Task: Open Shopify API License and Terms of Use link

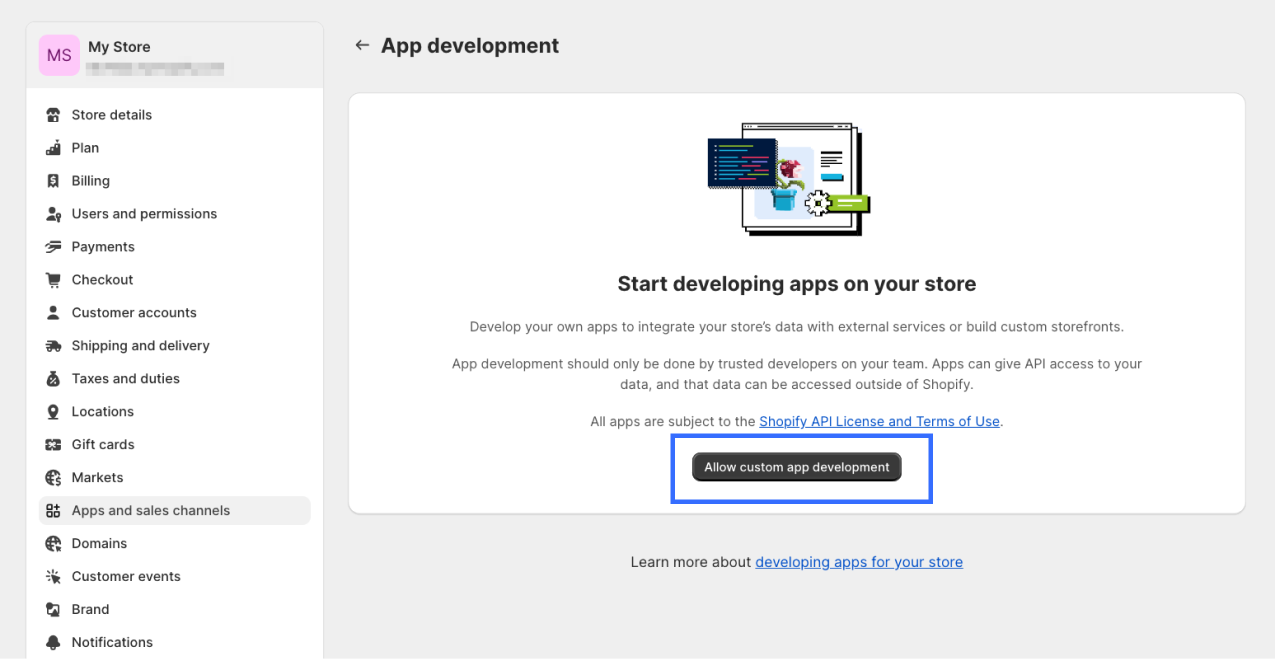Action: (x=879, y=422)
